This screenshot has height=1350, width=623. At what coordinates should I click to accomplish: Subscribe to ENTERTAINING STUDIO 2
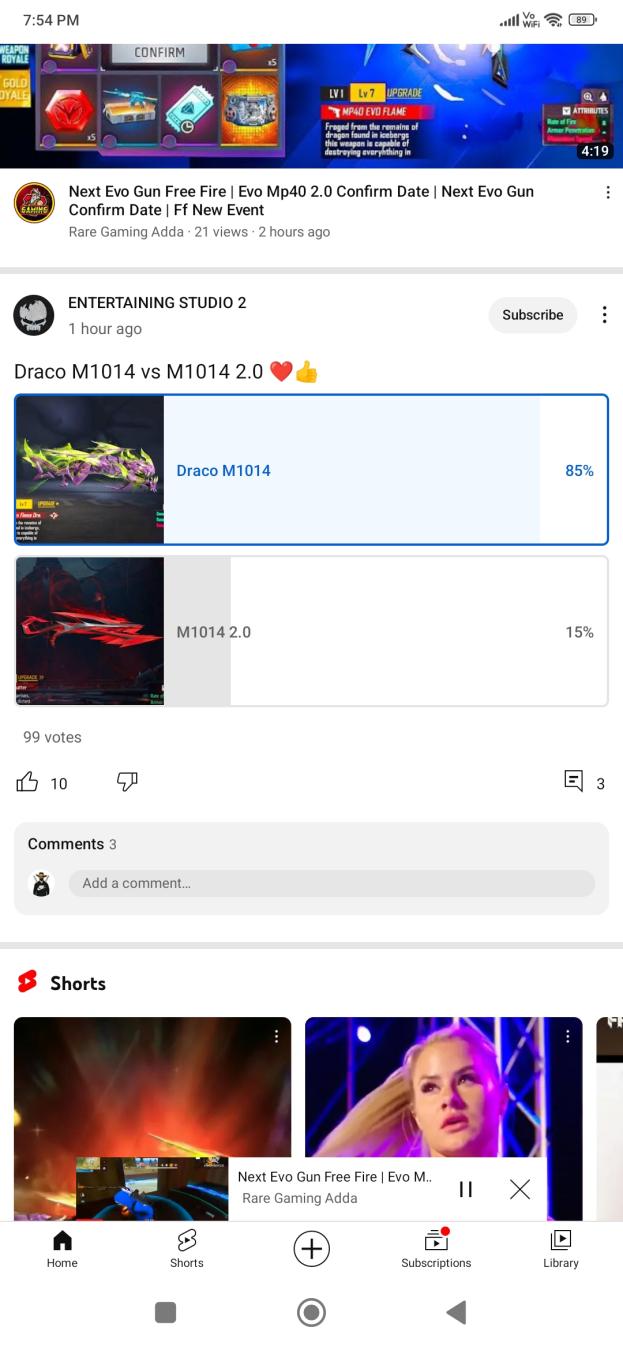pyautogui.click(x=533, y=315)
